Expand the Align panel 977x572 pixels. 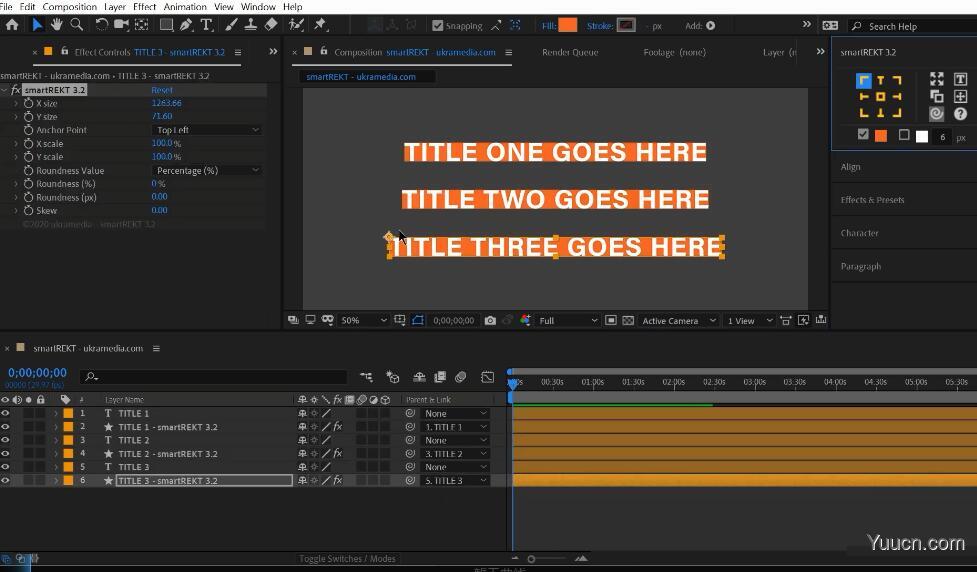[851, 166]
